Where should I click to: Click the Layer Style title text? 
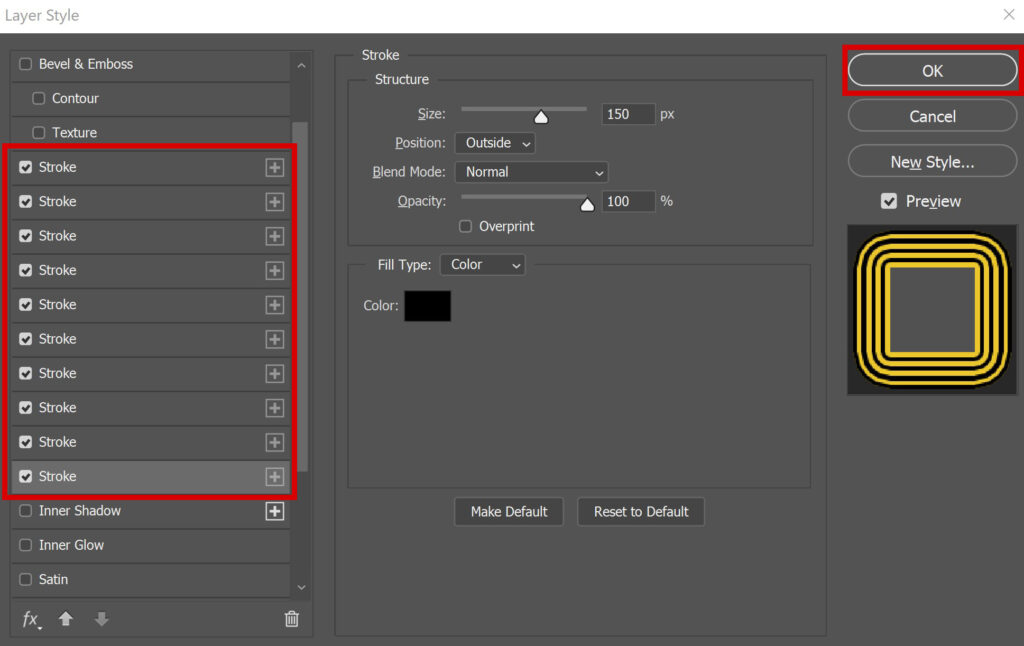(x=42, y=15)
